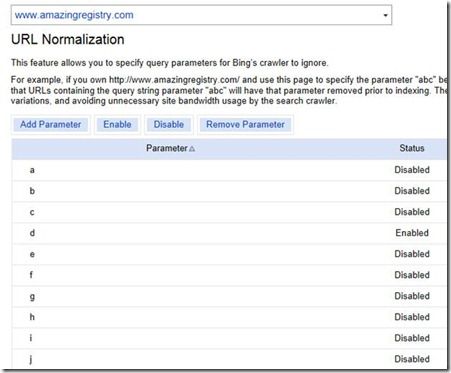Select the enabled parameter d row

(x=229, y=233)
